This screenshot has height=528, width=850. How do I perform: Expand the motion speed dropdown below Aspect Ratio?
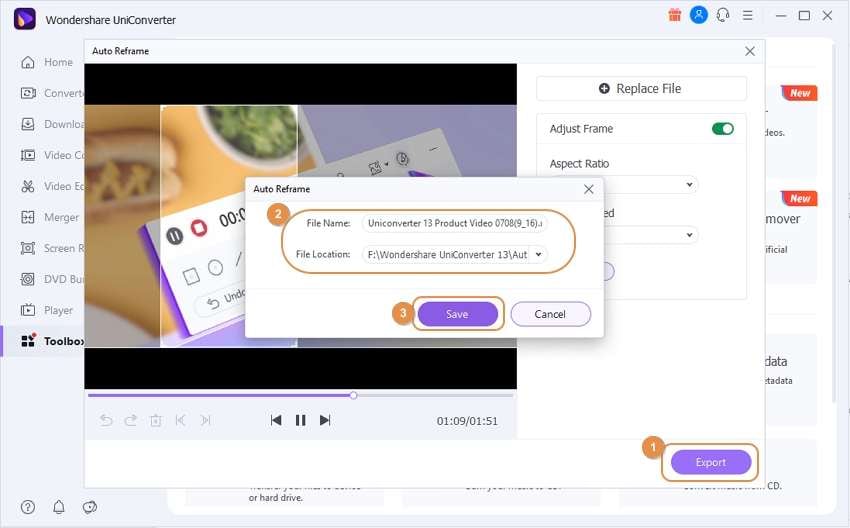coord(689,235)
